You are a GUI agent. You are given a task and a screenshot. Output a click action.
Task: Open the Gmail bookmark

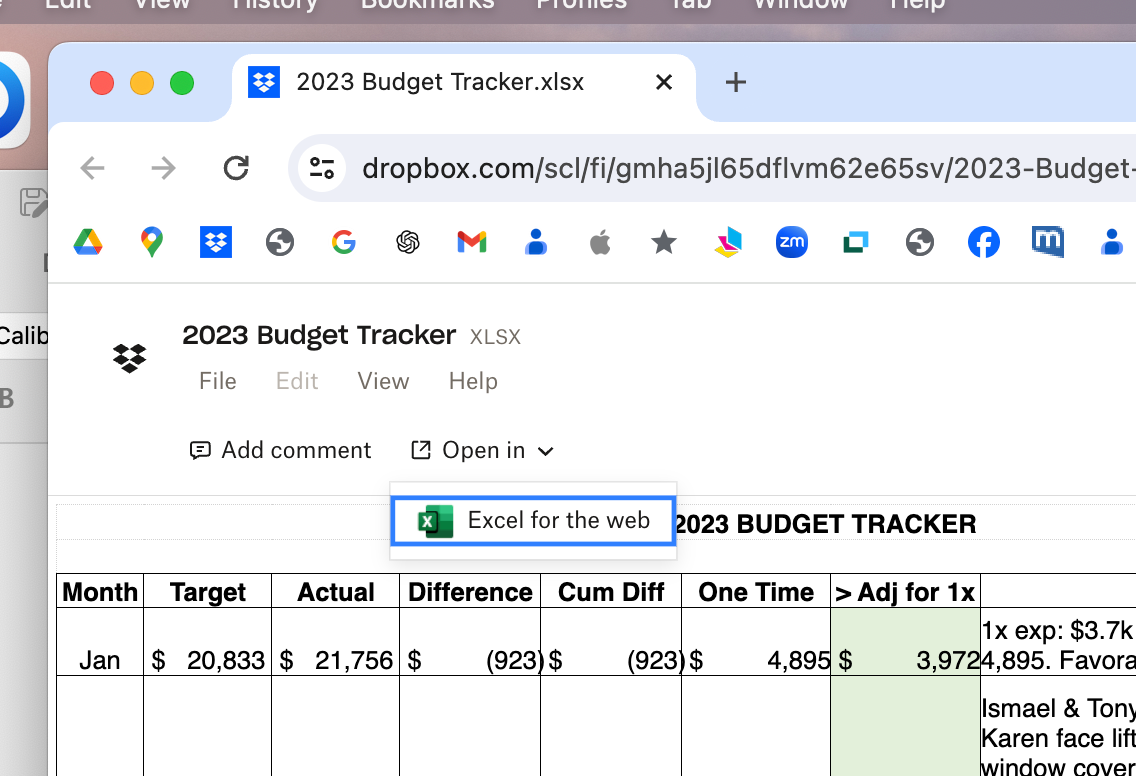tap(471, 242)
